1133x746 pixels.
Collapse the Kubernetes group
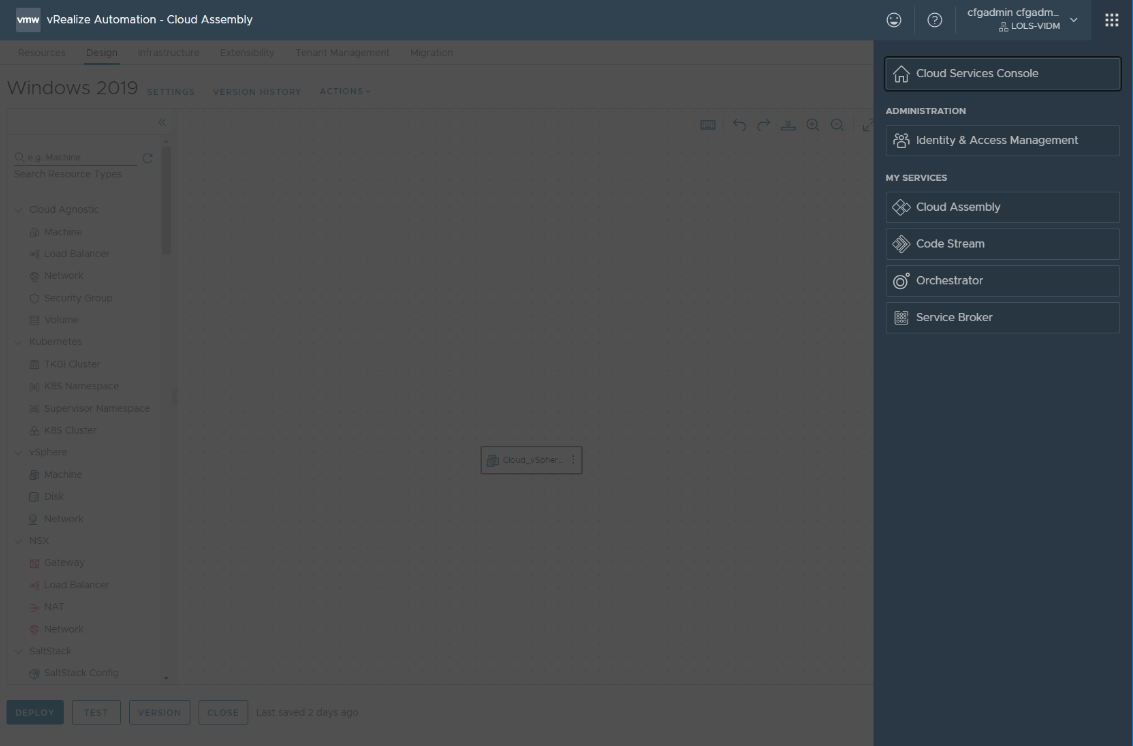click(19, 342)
